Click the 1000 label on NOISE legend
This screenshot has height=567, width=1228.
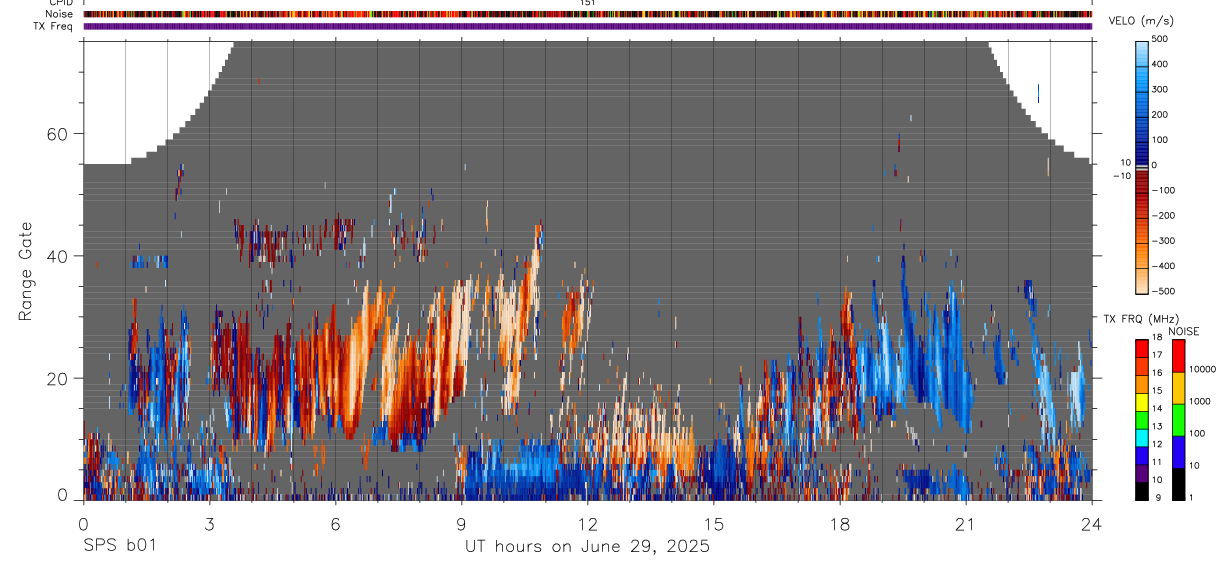click(x=1201, y=402)
